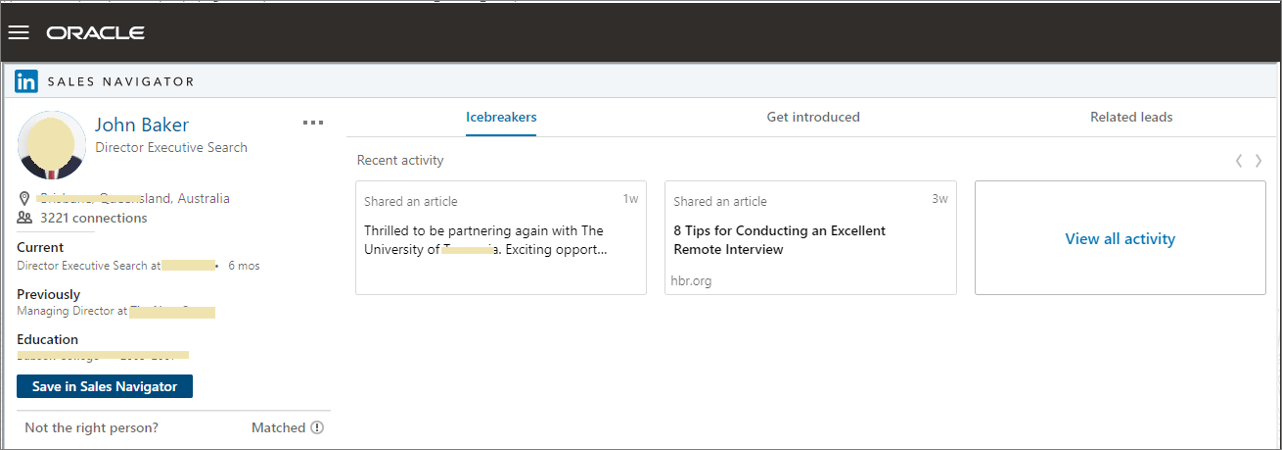The width and height of the screenshot is (1282, 450).
Task: Open John Baker profile name link
Action: pyautogui.click(x=142, y=125)
